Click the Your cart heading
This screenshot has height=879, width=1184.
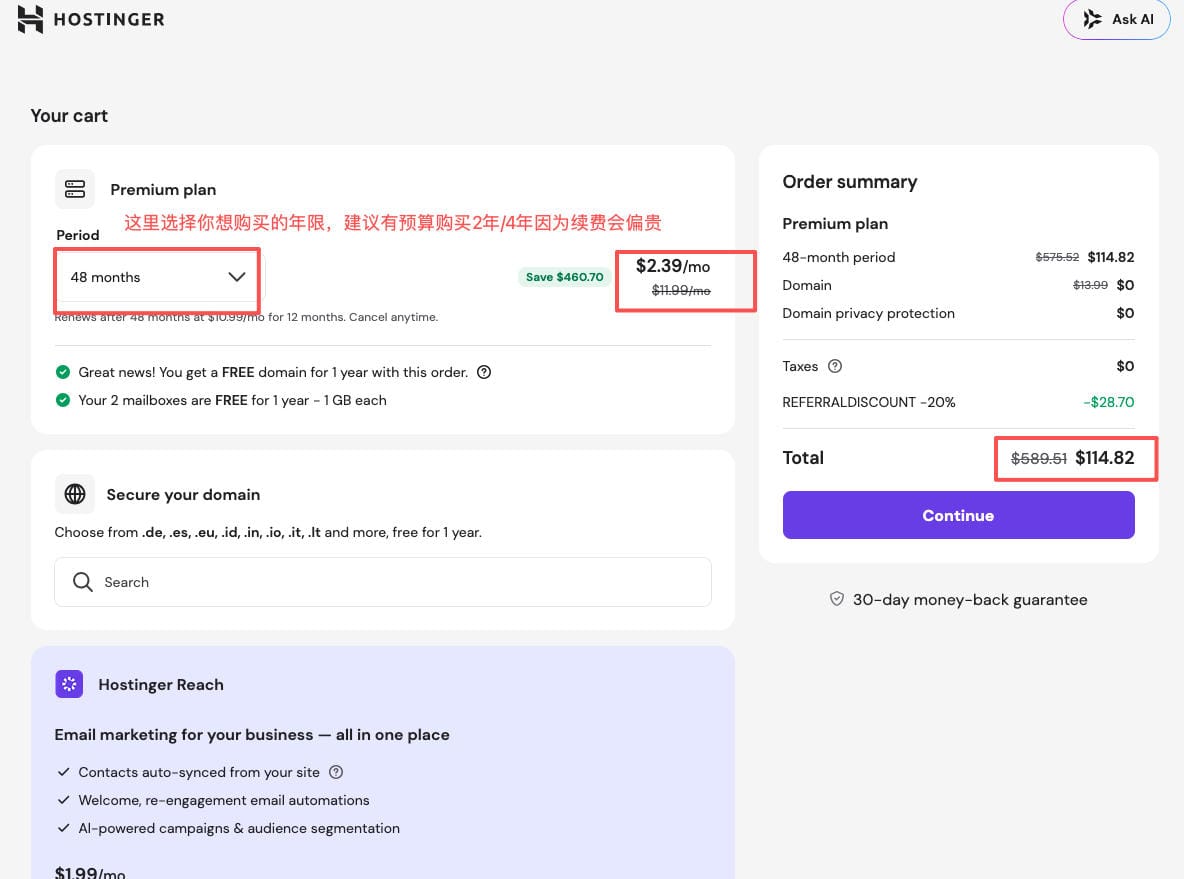69,116
